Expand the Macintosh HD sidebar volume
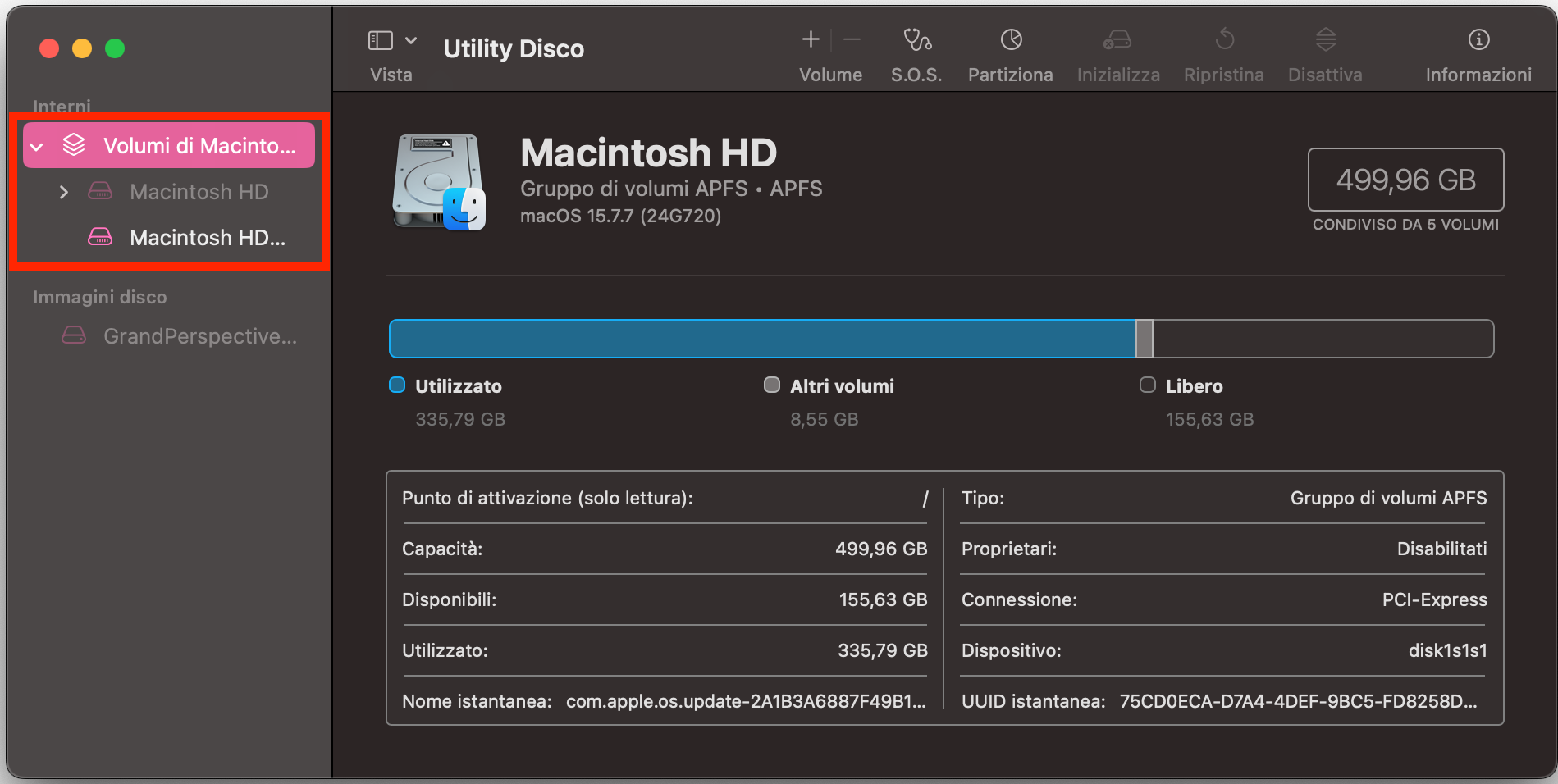This screenshot has height=784, width=1558. [63, 192]
